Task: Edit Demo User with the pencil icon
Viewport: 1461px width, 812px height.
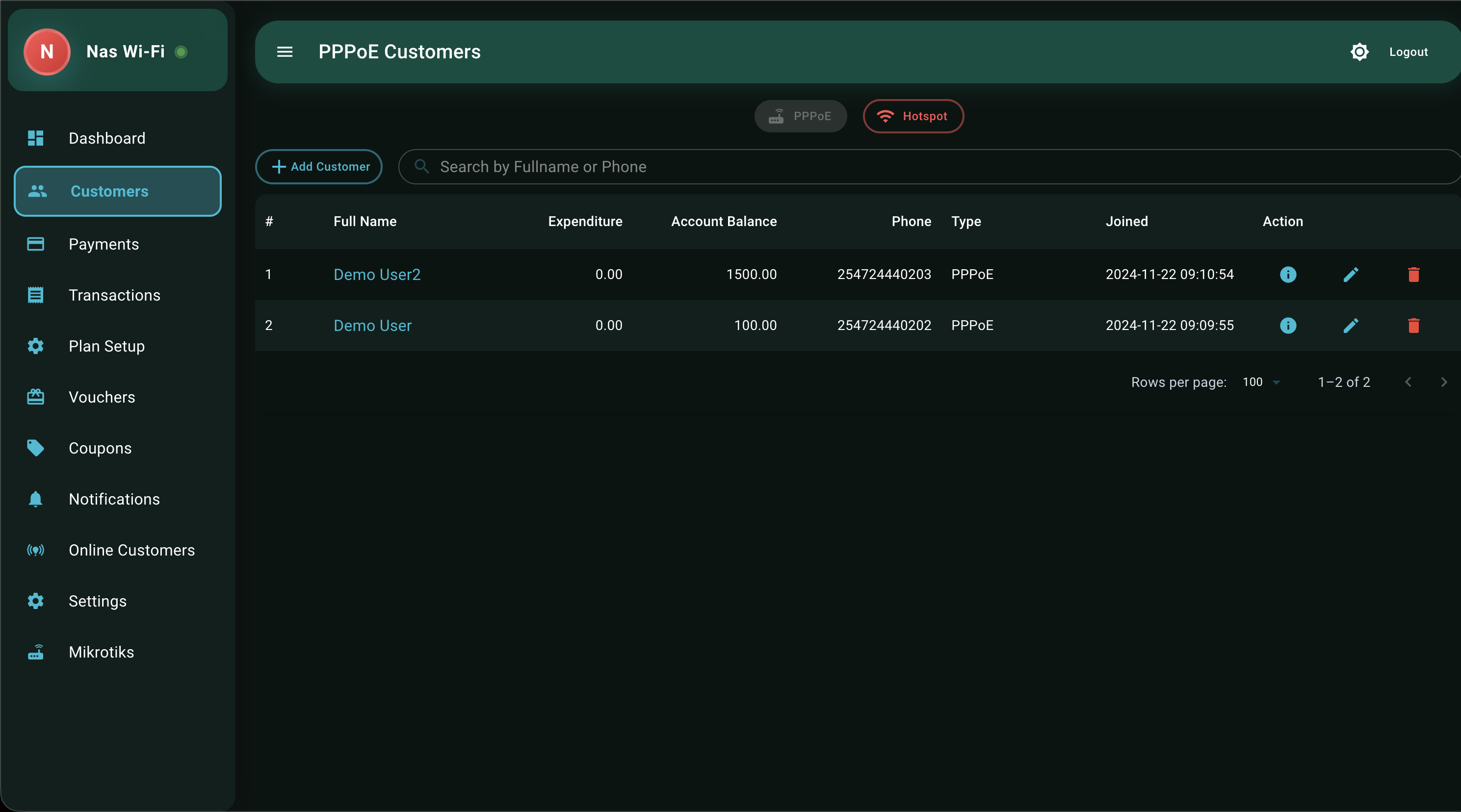Action: pos(1352,326)
